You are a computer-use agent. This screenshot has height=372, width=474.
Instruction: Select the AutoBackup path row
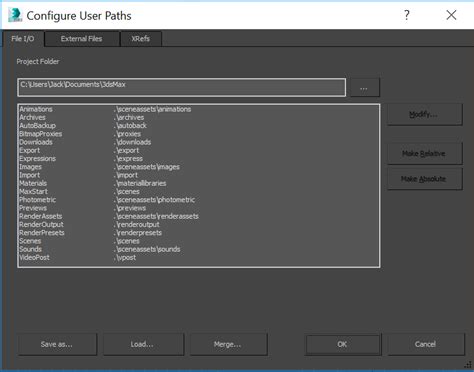(x=199, y=126)
